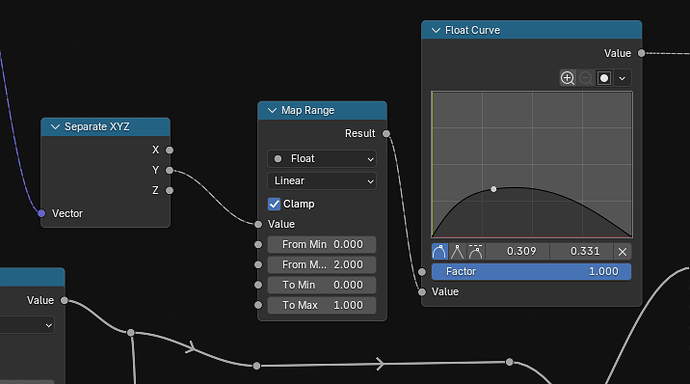Collapse the Map Range node
The height and width of the screenshot is (384, 690).
click(272, 110)
